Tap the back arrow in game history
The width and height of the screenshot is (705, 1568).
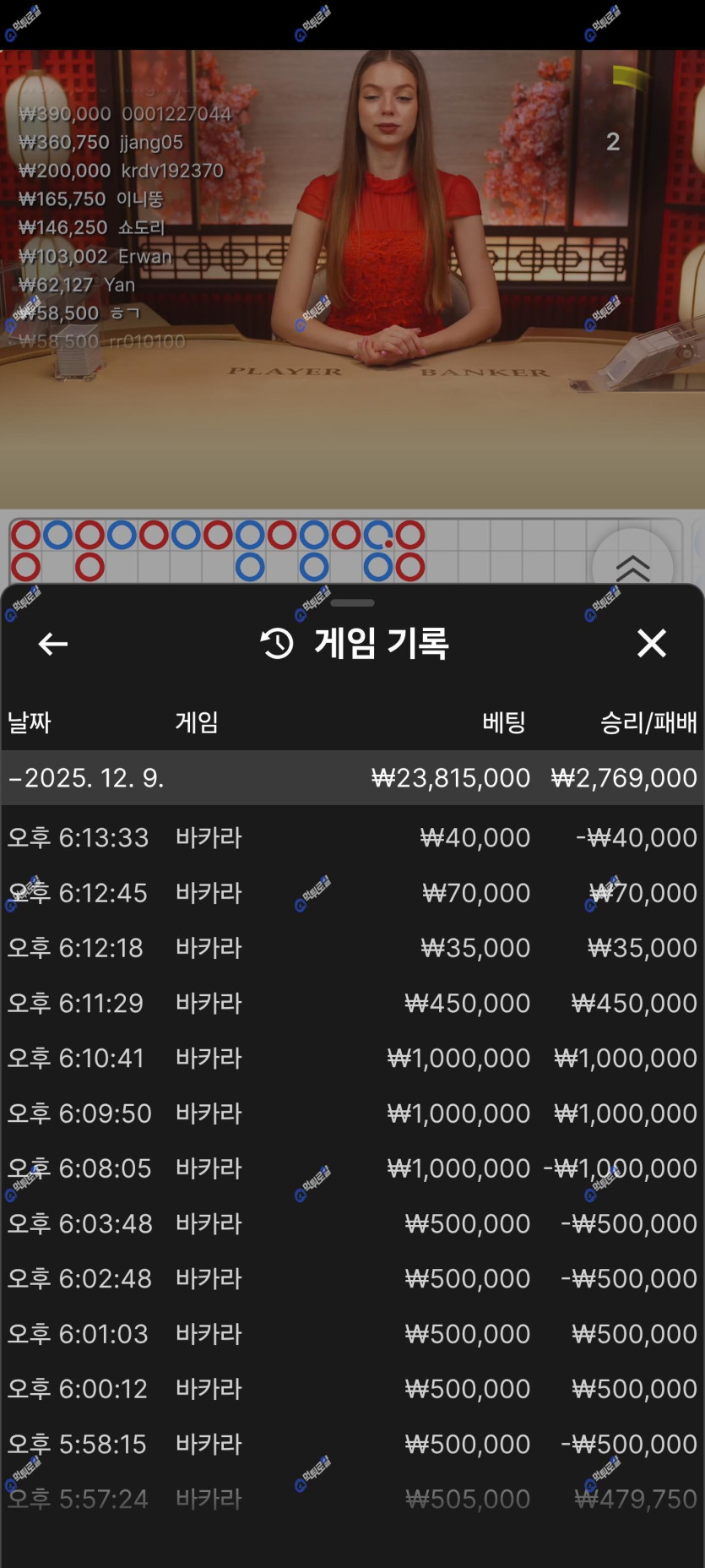point(52,644)
